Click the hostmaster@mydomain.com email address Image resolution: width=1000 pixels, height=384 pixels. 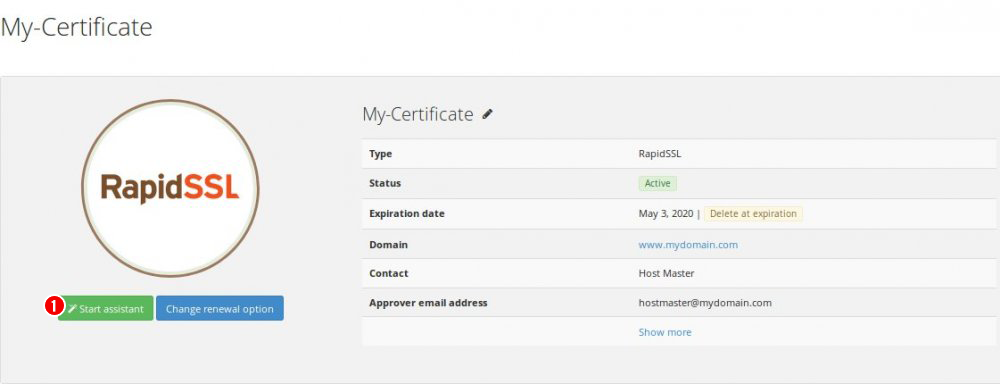(x=705, y=303)
